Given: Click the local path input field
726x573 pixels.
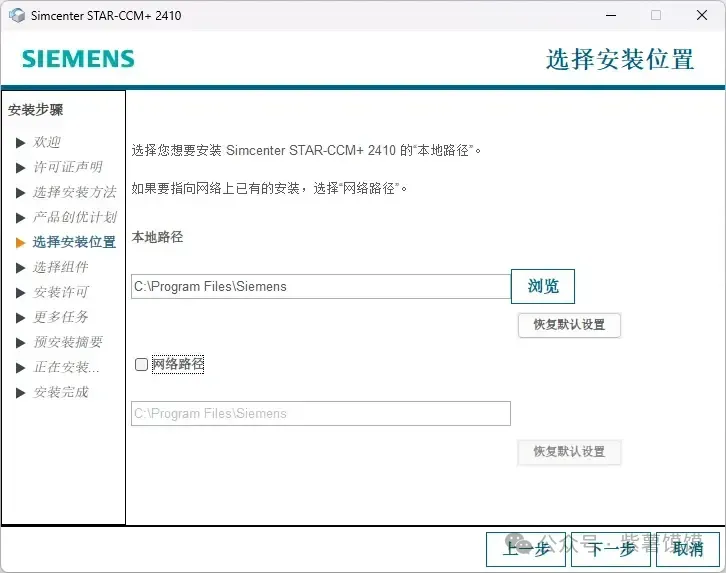Looking at the screenshot, I should (x=320, y=286).
